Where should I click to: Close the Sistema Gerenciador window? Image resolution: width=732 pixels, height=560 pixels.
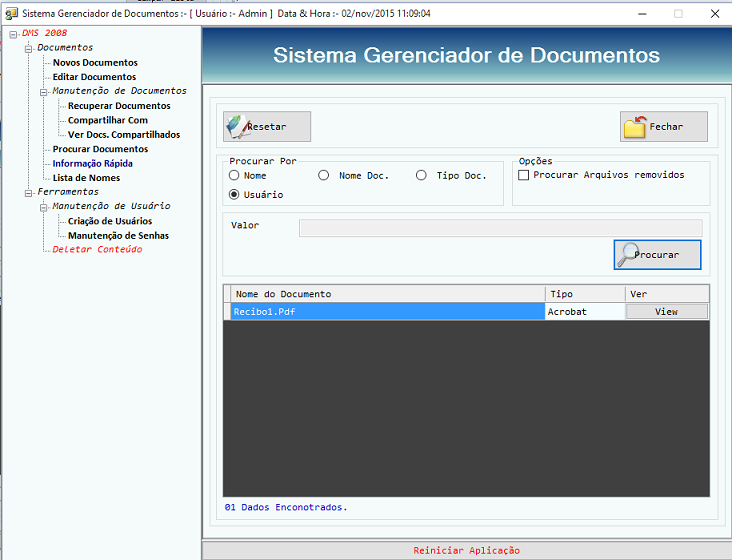tap(715, 14)
